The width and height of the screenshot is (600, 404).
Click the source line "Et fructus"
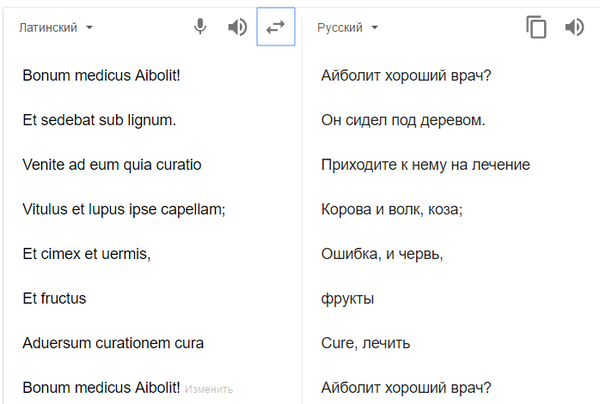coord(54,298)
